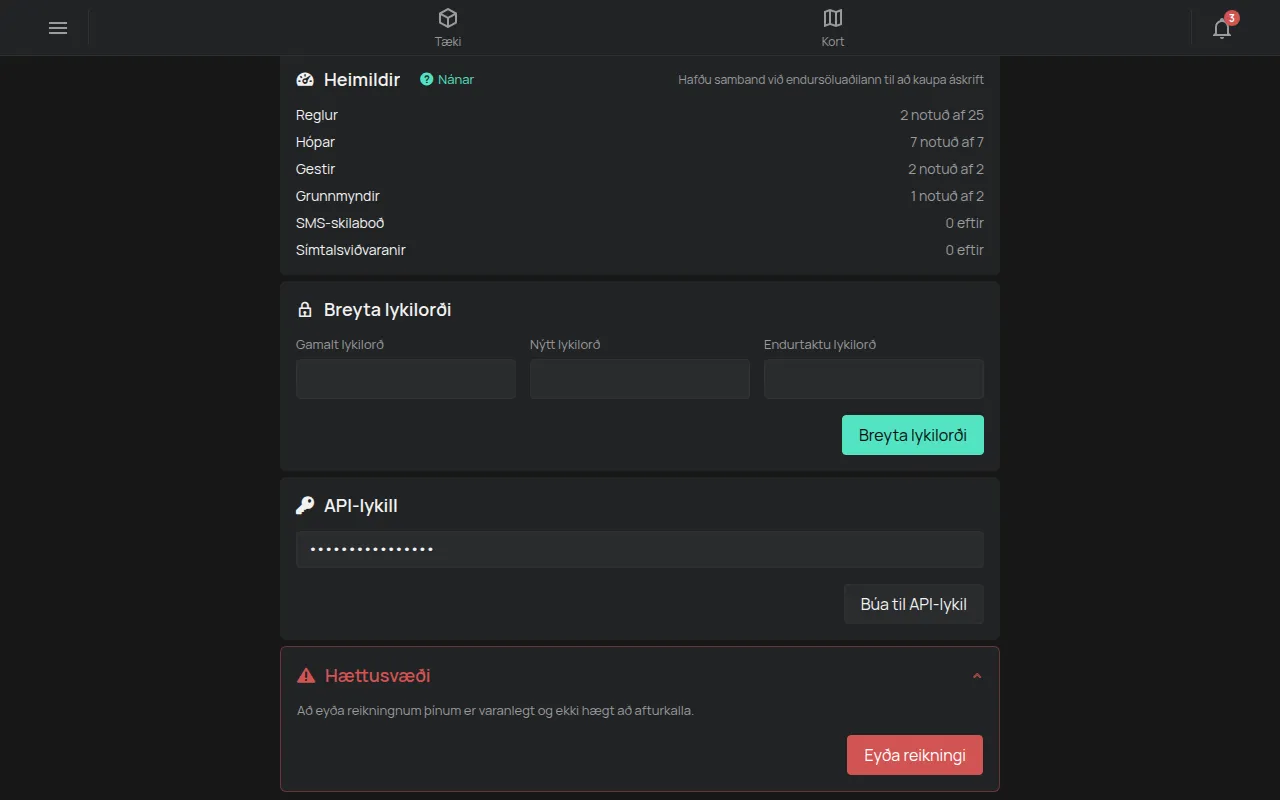Click the red Eyða reikningi button
Screen dimensions: 1280x800
point(915,755)
